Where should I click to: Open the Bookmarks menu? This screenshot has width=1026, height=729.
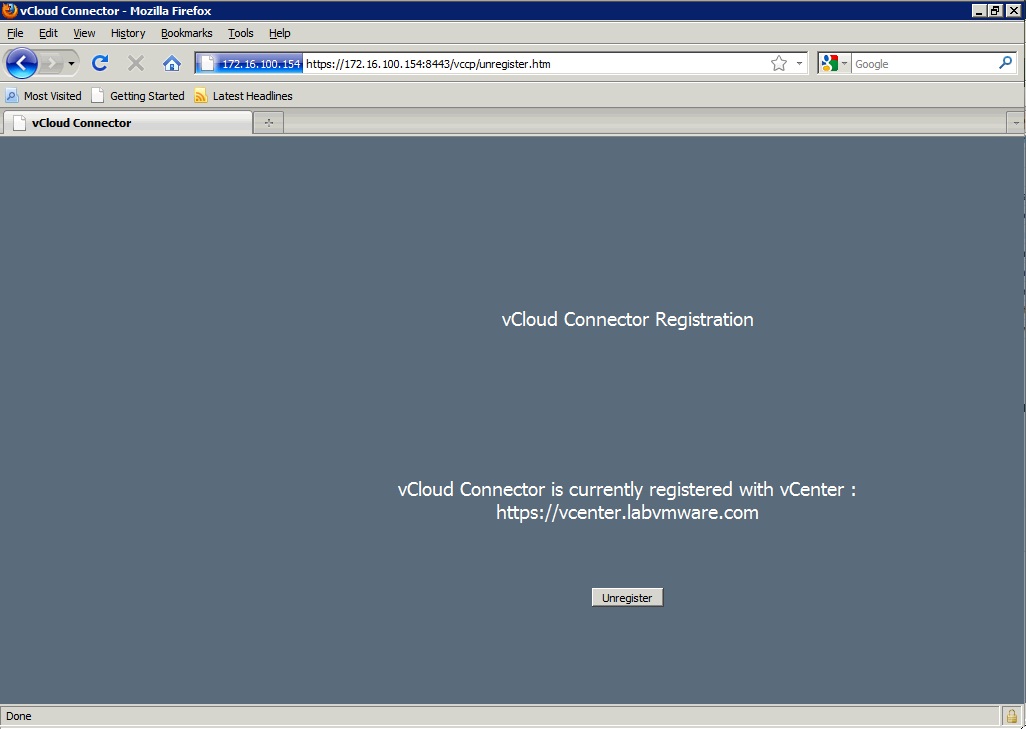(x=186, y=33)
